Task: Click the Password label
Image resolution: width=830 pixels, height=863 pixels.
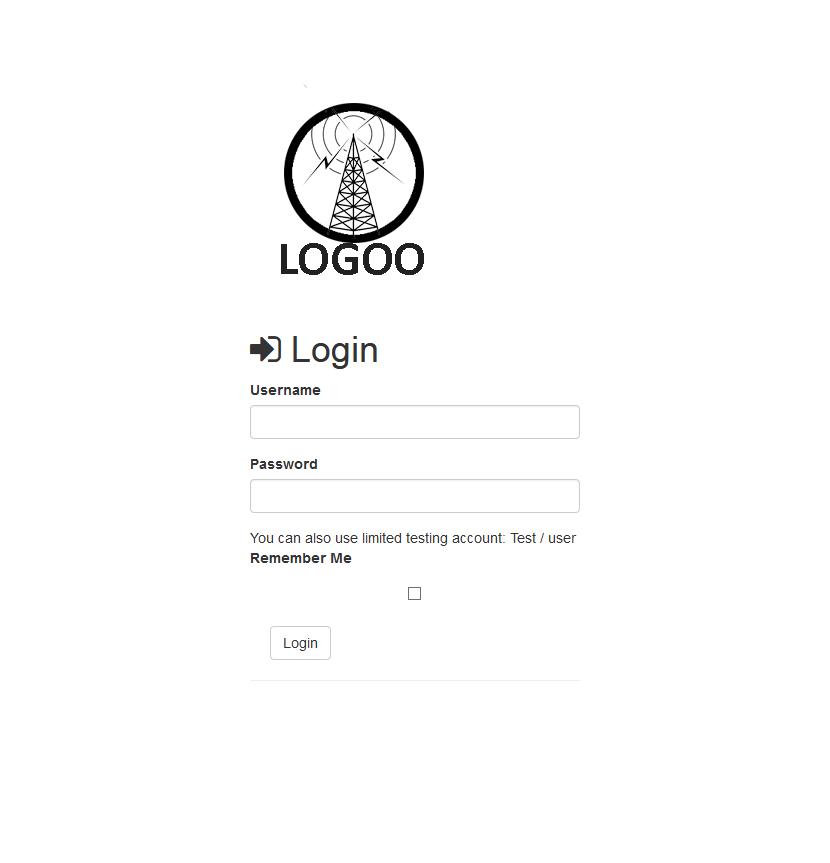Action: 283,464
